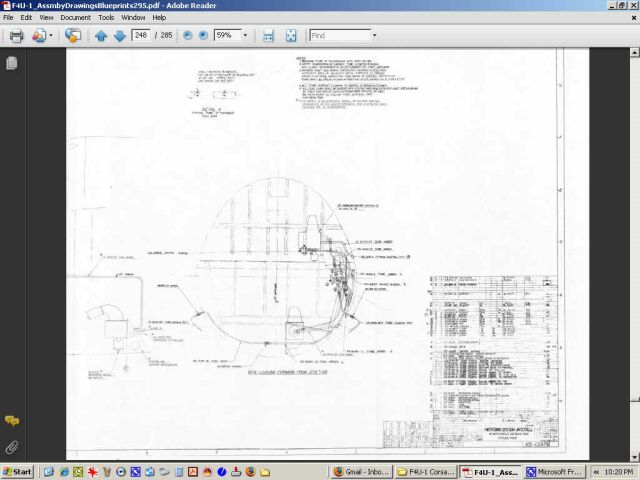Open the Find options dropdown arrow
The image size is (640, 480).
[374, 36]
